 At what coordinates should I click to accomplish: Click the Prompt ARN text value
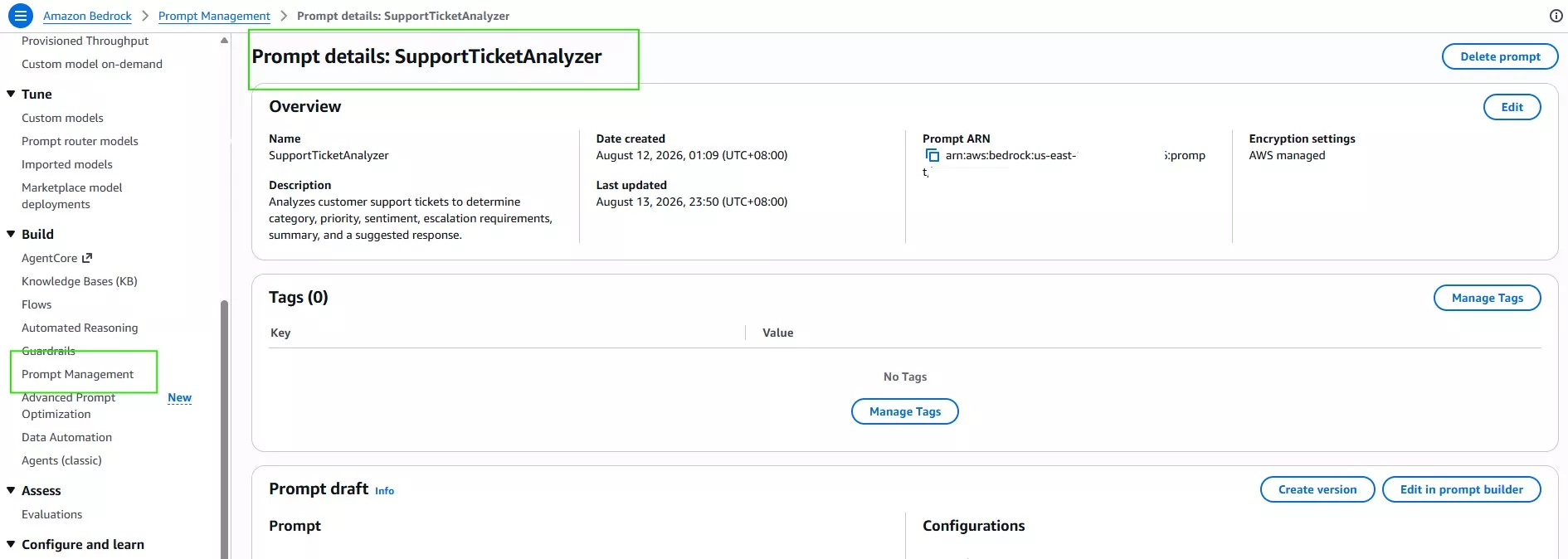point(1064,163)
